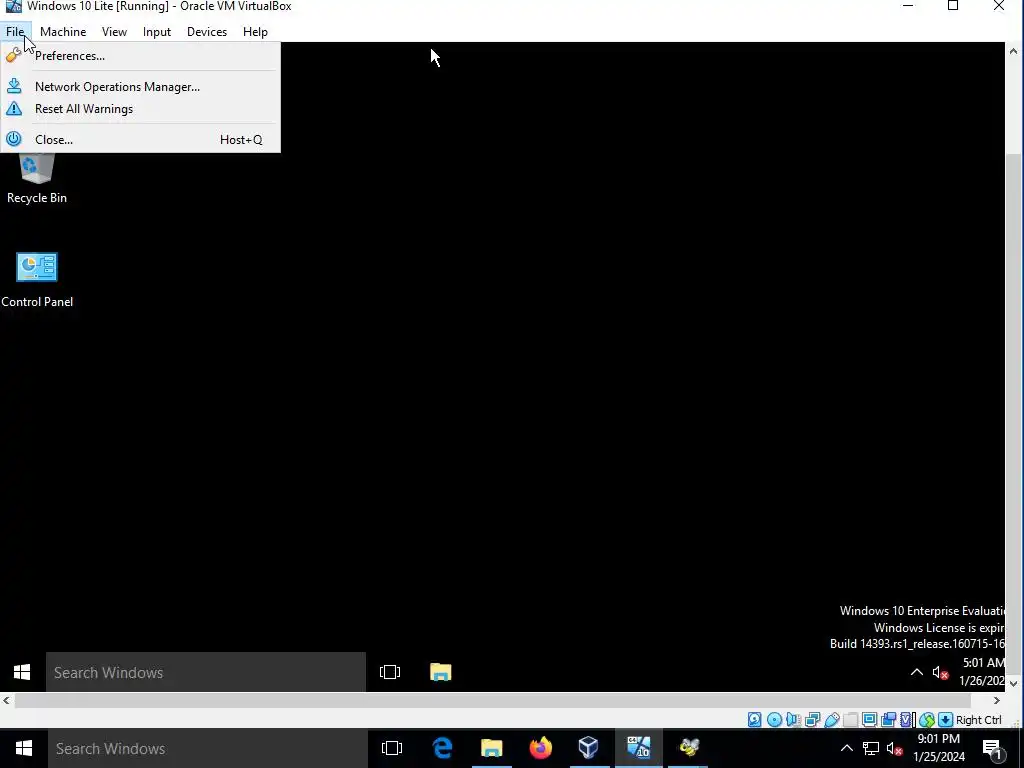Click the vertical scrollbar thumb of VM window
1024x768 pixels.
[1014, 415]
